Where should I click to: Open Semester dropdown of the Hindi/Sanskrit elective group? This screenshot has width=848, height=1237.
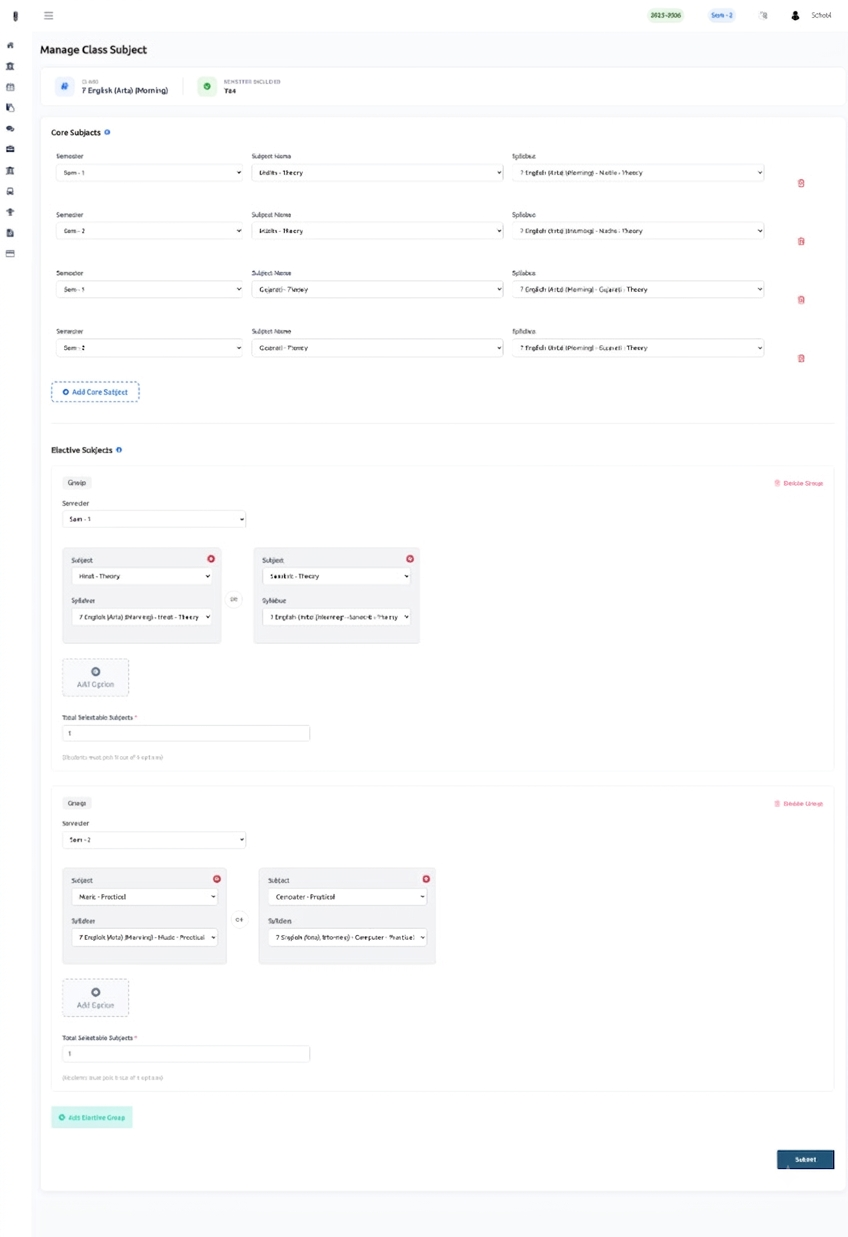[154, 519]
